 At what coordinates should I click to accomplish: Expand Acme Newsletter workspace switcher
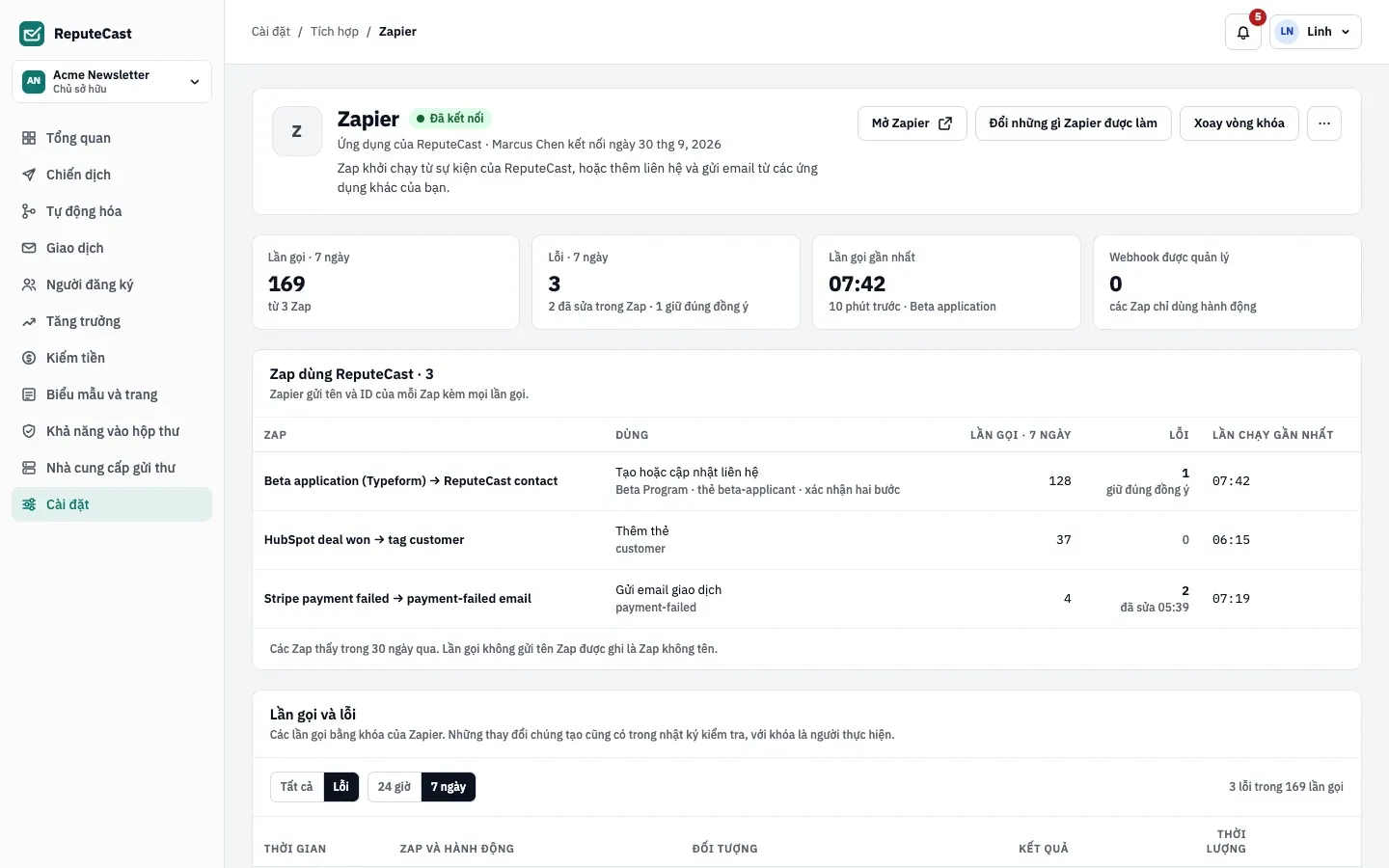point(112,82)
